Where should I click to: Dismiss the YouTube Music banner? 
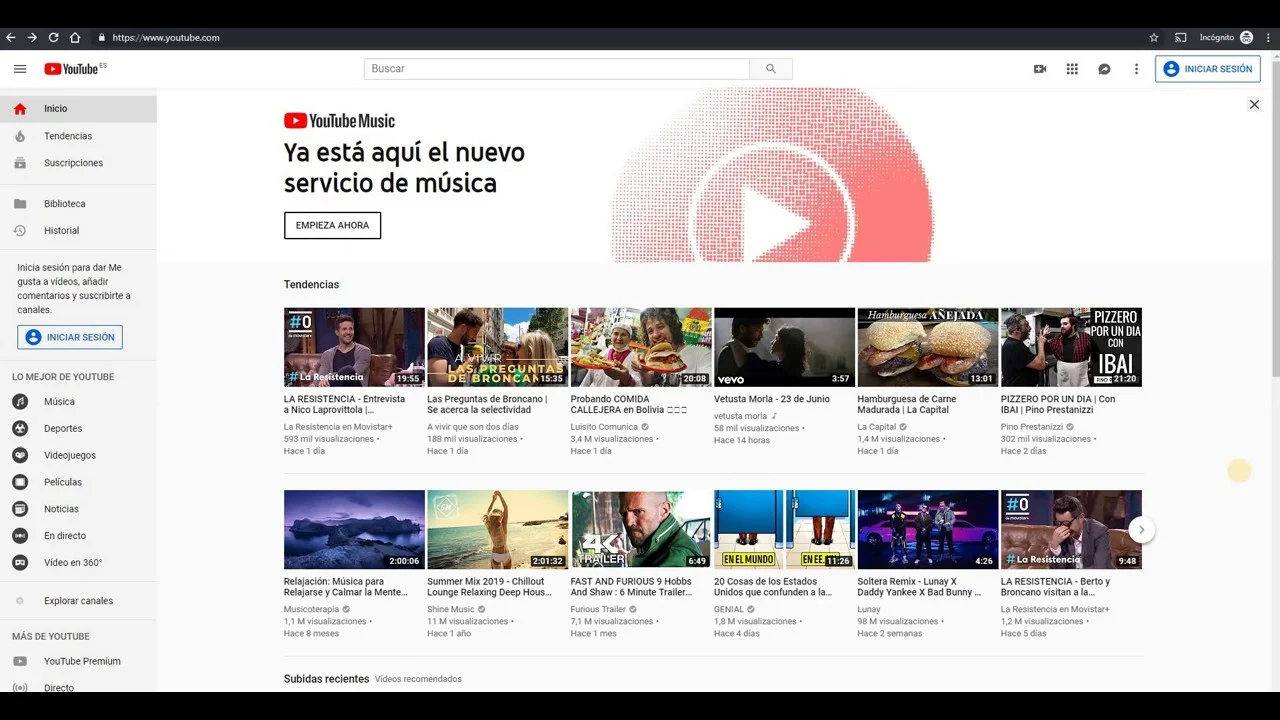[x=1254, y=105]
